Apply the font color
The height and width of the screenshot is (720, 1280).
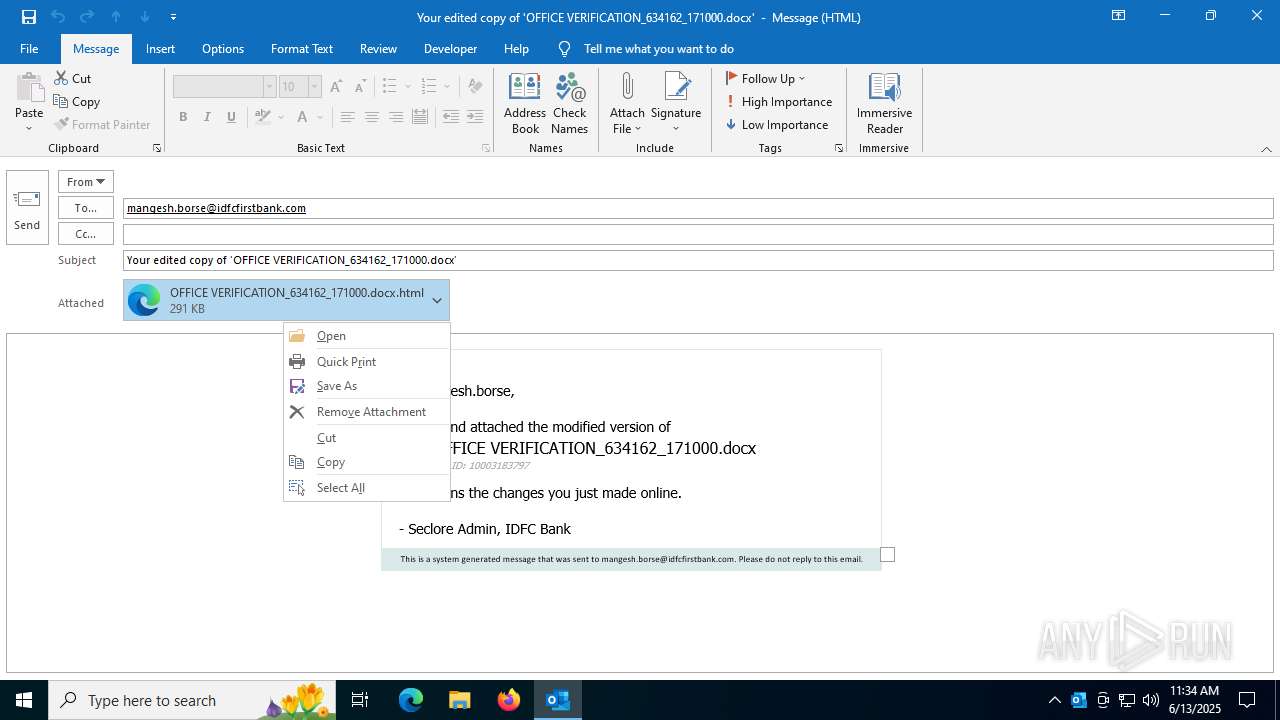pos(302,117)
